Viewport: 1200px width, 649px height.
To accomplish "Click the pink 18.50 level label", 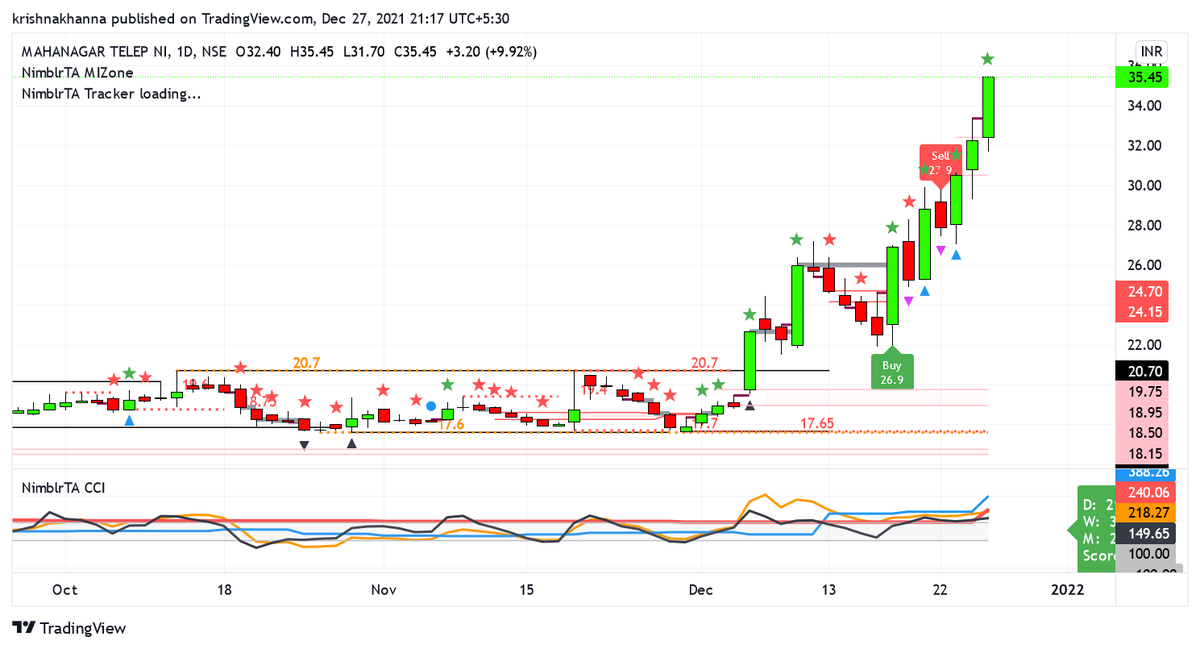I will click(x=1144, y=432).
